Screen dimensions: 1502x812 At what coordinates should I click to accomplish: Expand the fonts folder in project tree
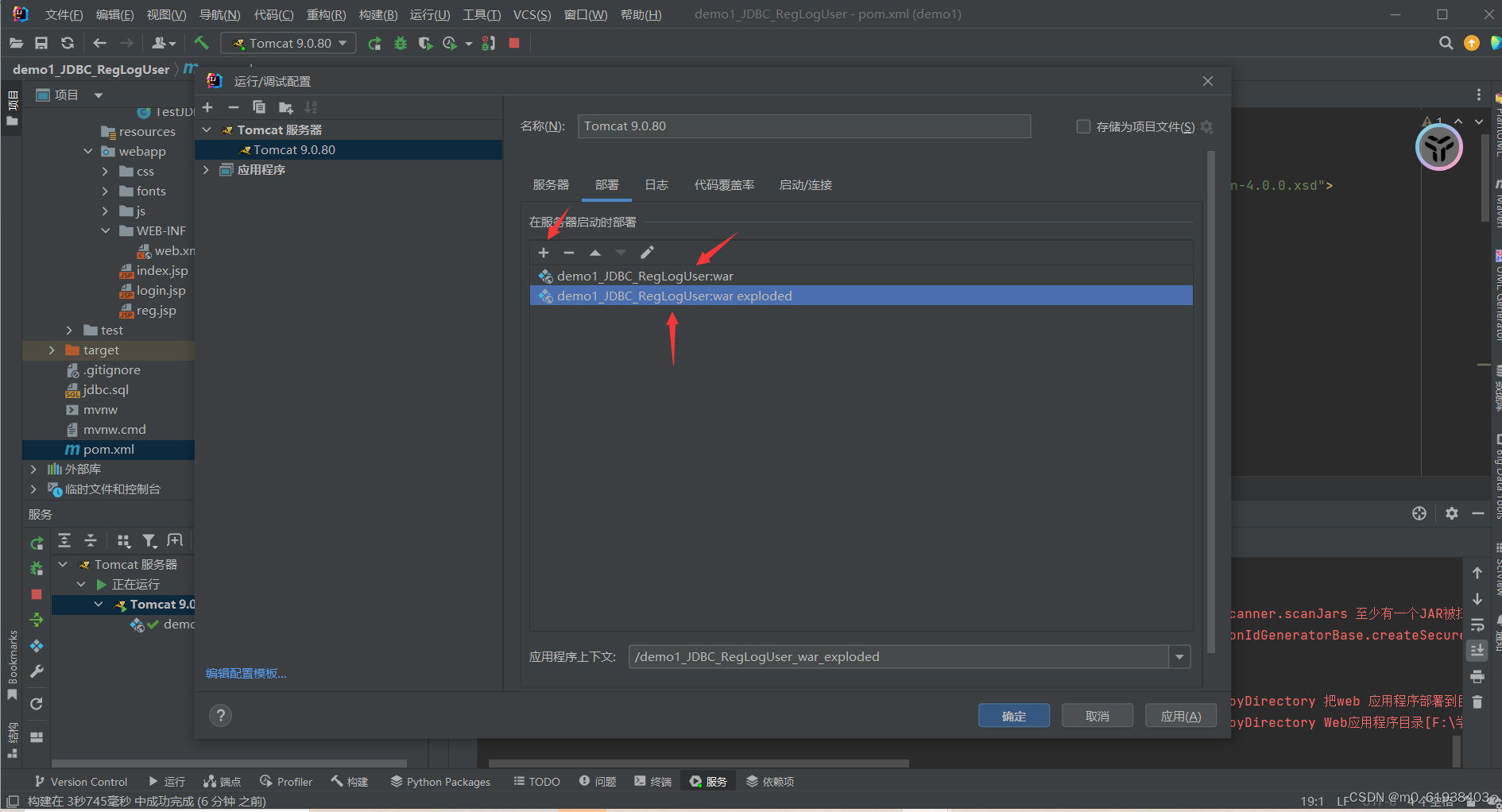point(105,191)
